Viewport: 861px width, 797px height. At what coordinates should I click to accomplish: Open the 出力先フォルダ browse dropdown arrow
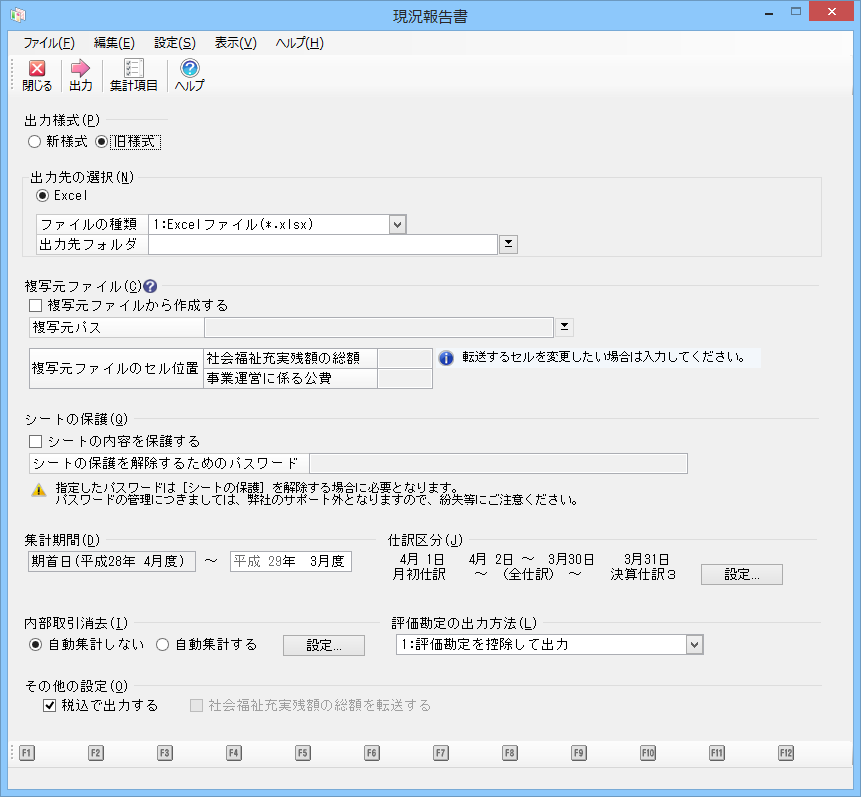(x=508, y=244)
